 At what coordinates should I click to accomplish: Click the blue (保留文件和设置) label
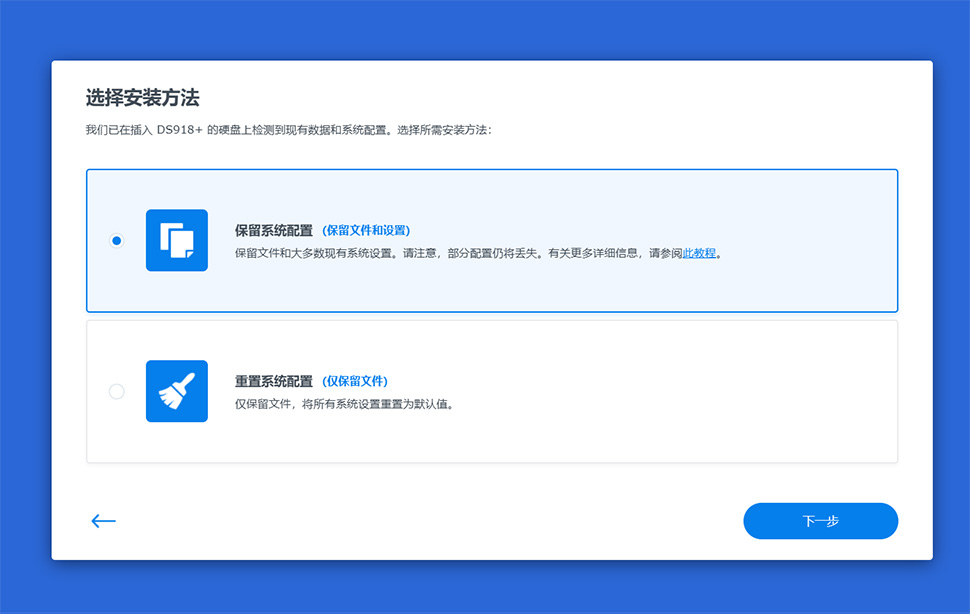tap(366, 230)
